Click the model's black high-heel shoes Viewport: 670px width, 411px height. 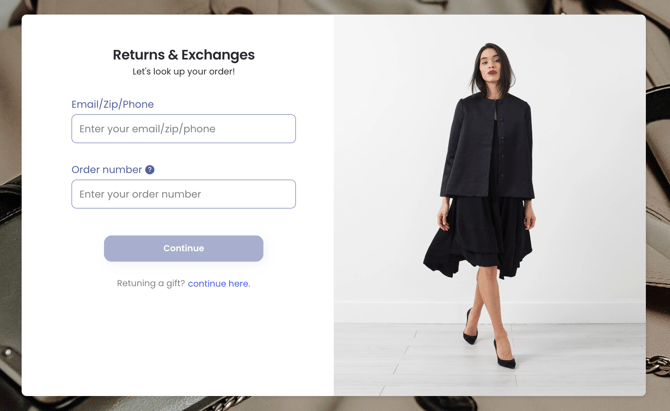click(505, 356)
